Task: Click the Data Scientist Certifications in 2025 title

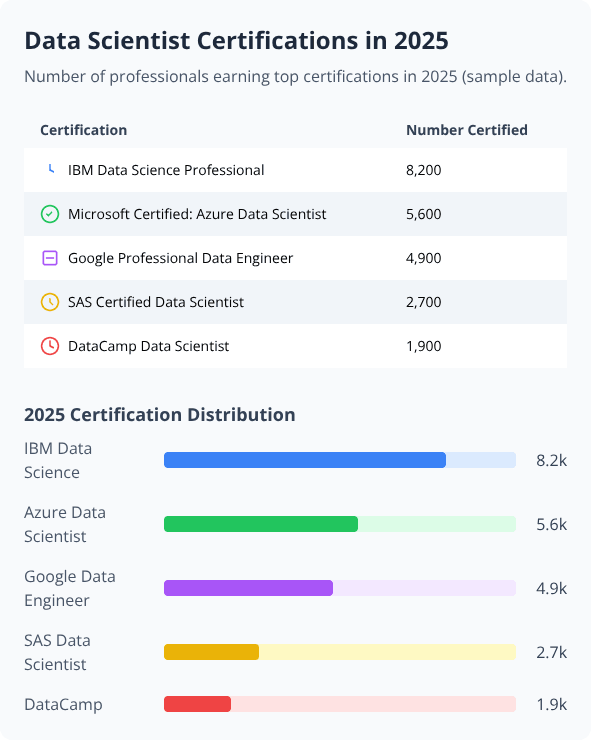Action: (236, 41)
